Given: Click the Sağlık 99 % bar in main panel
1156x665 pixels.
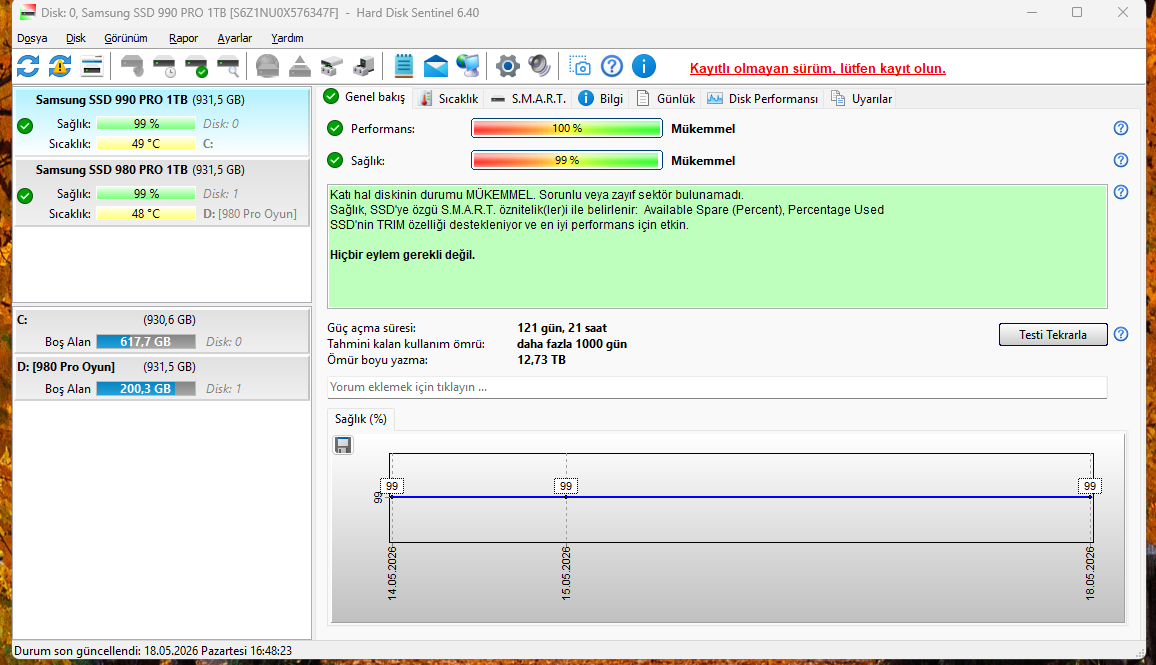Looking at the screenshot, I should click(x=567, y=160).
